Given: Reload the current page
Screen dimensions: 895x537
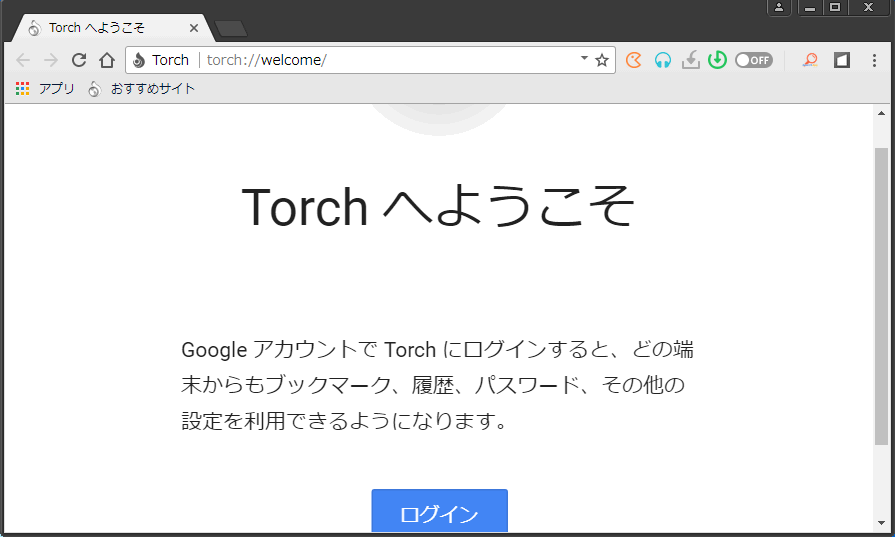Looking at the screenshot, I should click(79, 60).
